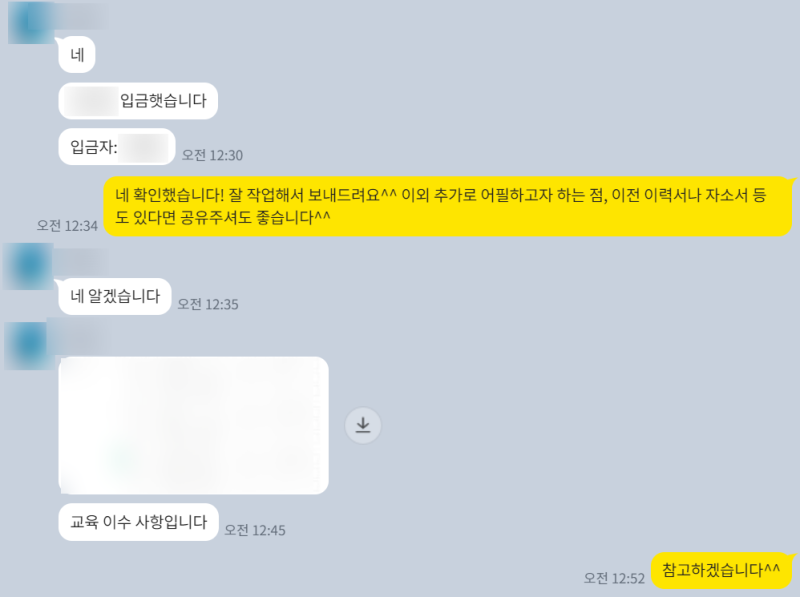Click the '오전 12:34' timestamp
The image size is (800, 597).
pos(67,226)
